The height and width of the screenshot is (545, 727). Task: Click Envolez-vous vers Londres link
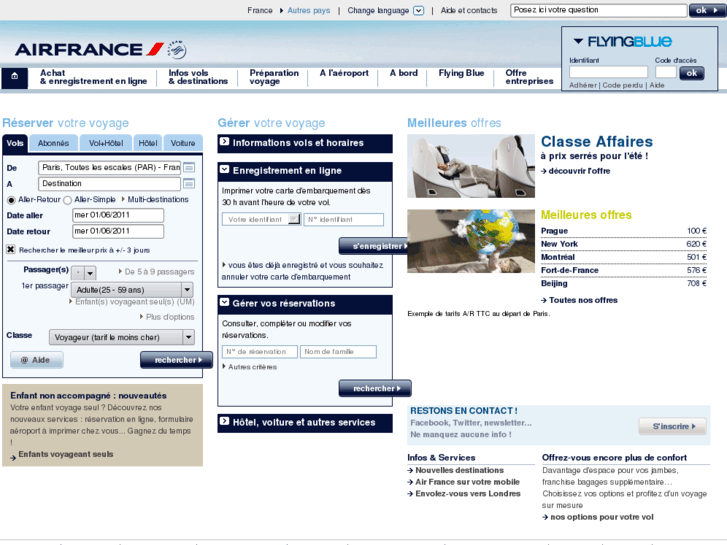point(468,494)
